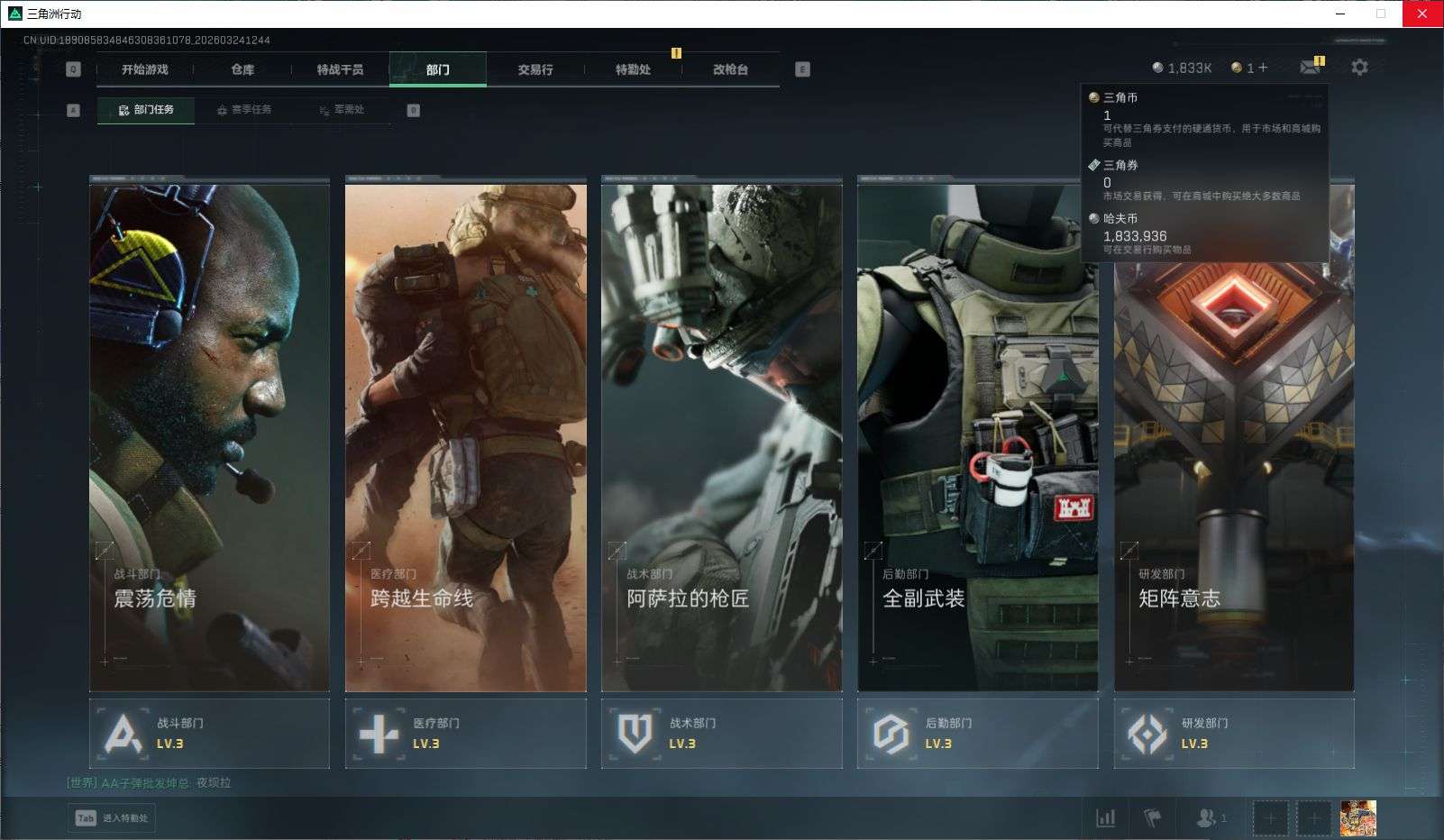1444x840 pixels.
Task: Open the mail inbox envelope icon
Action: (x=1309, y=68)
